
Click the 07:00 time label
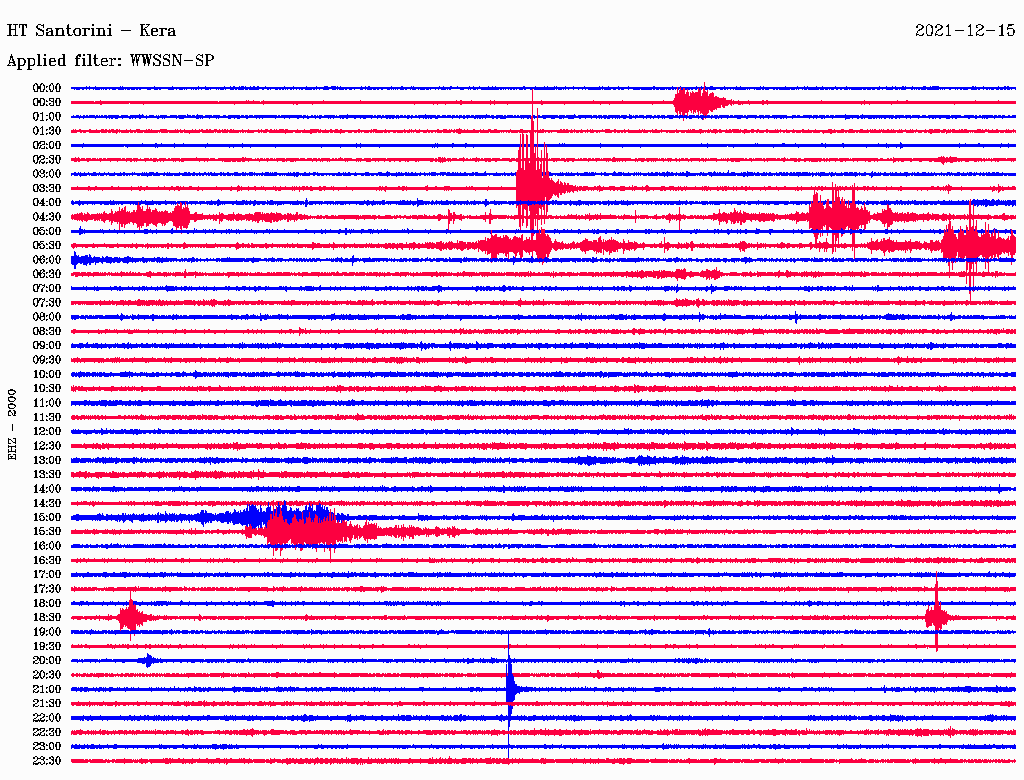[47, 288]
